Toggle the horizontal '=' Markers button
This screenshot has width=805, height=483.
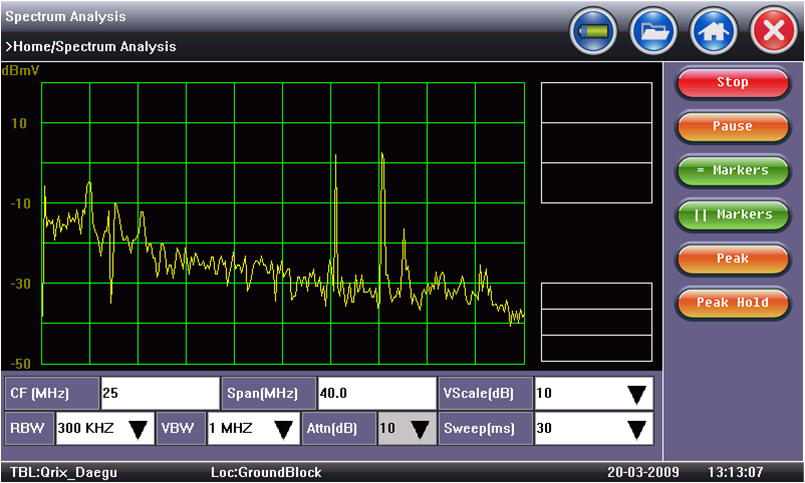(733, 171)
